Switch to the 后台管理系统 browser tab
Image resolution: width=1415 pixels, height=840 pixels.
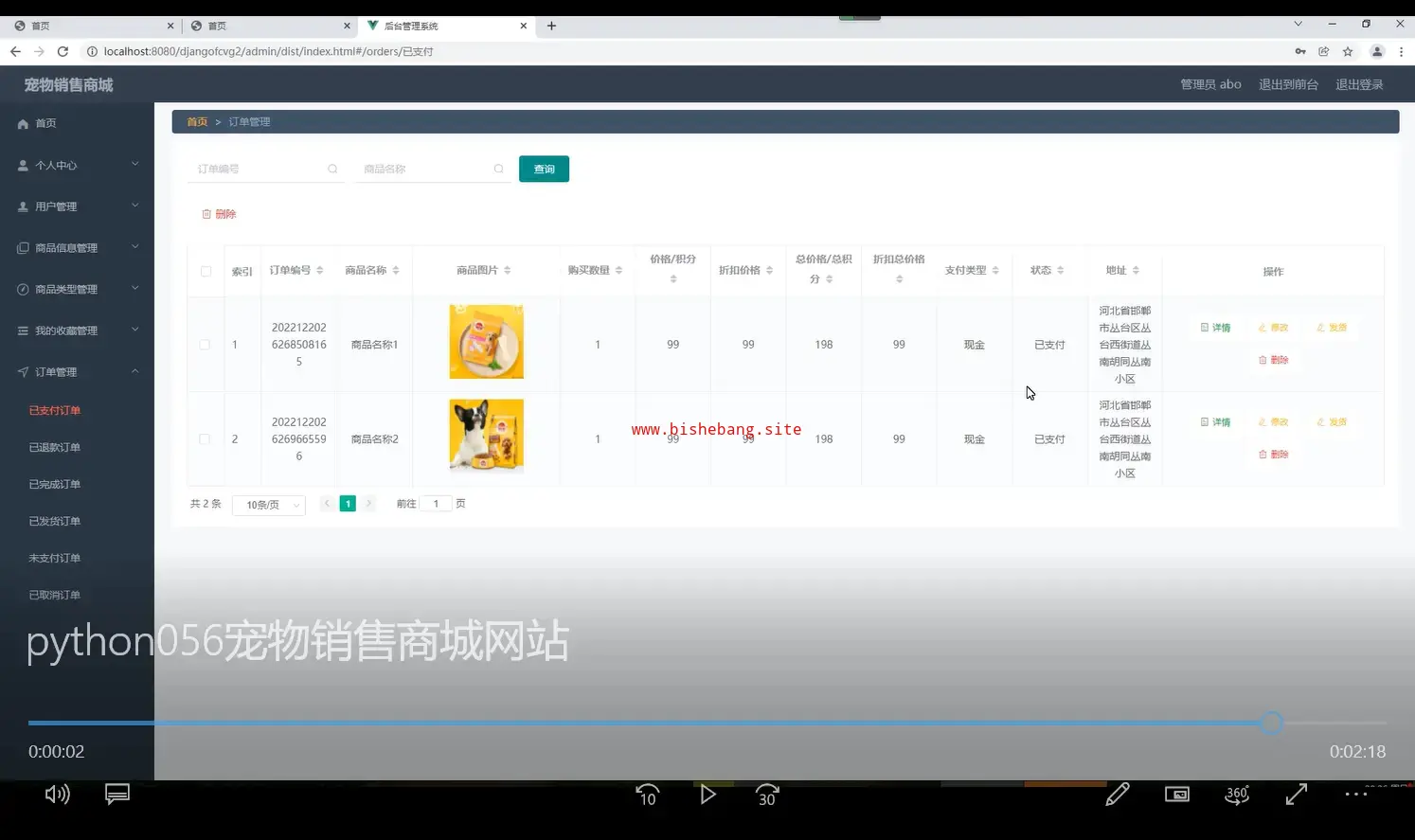(x=445, y=26)
